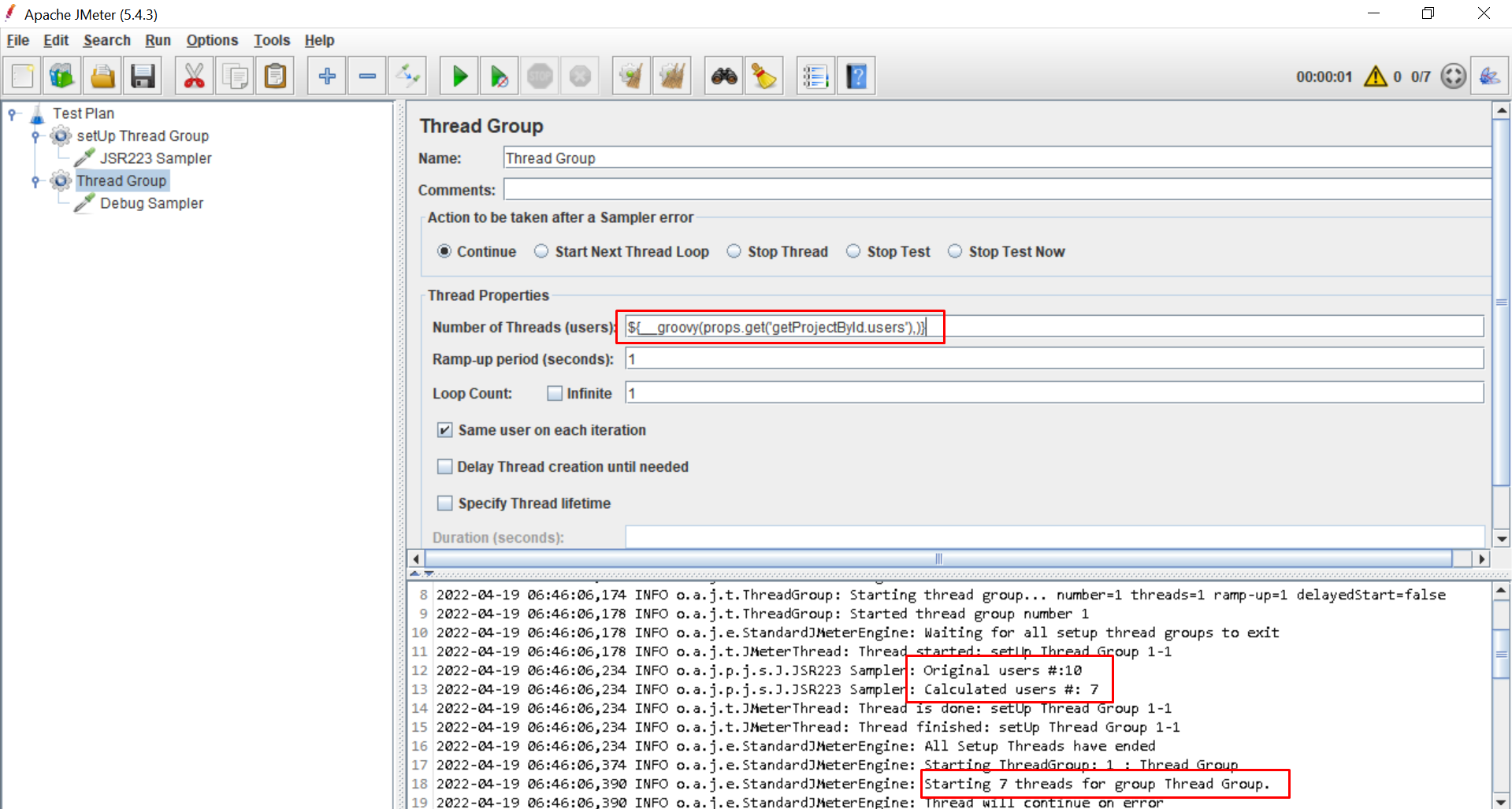This screenshot has width=1512, height=809.
Task: Click the Toggle enable/disable toolbar icon
Action: pyautogui.click(x=408, y=76)
